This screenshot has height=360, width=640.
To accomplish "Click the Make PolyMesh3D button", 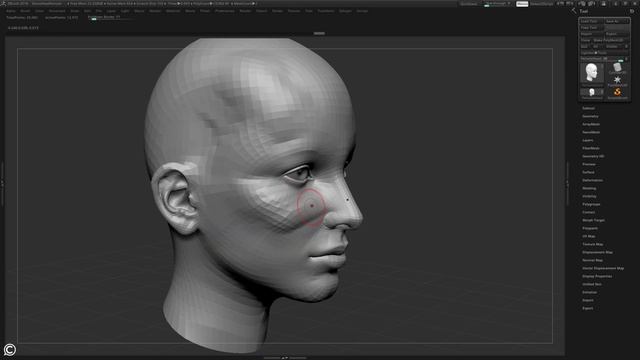I will coord(610,40).
